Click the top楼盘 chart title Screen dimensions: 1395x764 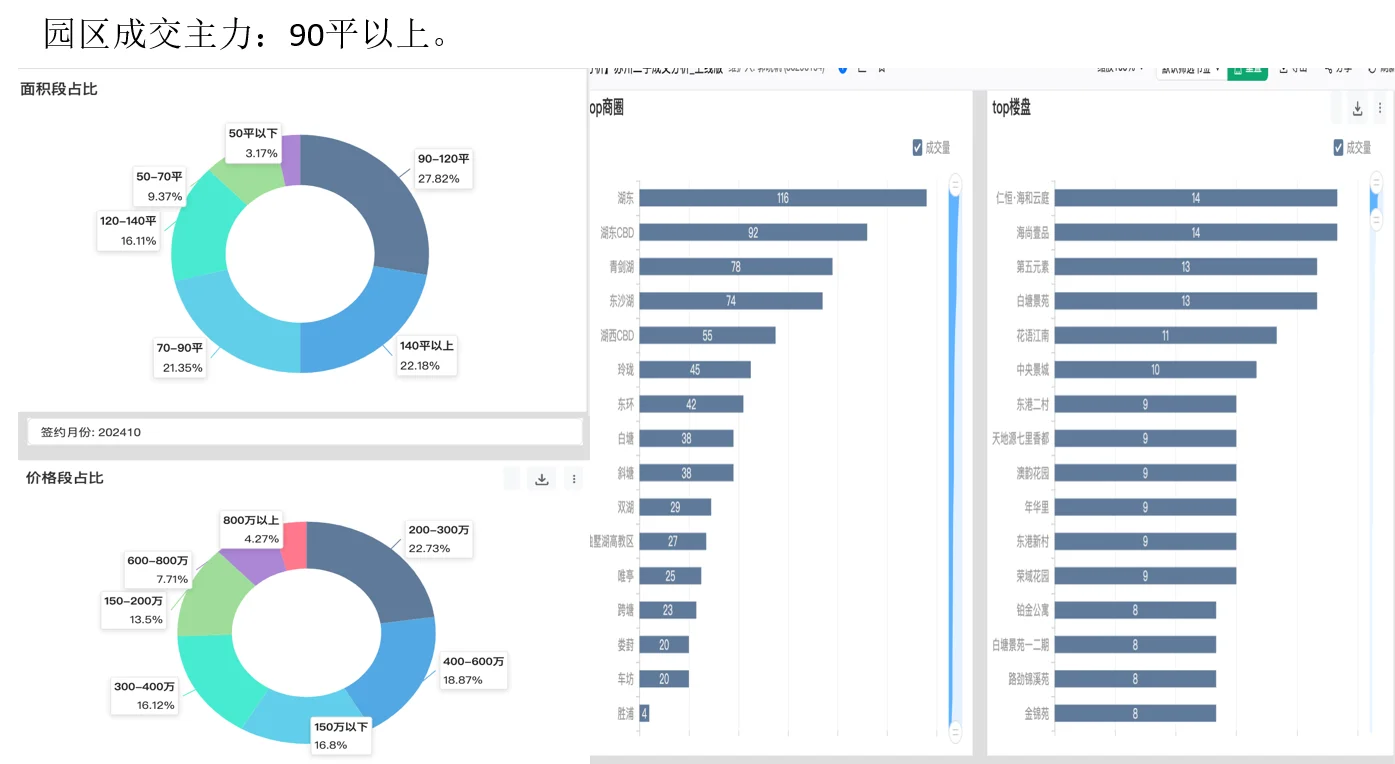coord(1012,108)
